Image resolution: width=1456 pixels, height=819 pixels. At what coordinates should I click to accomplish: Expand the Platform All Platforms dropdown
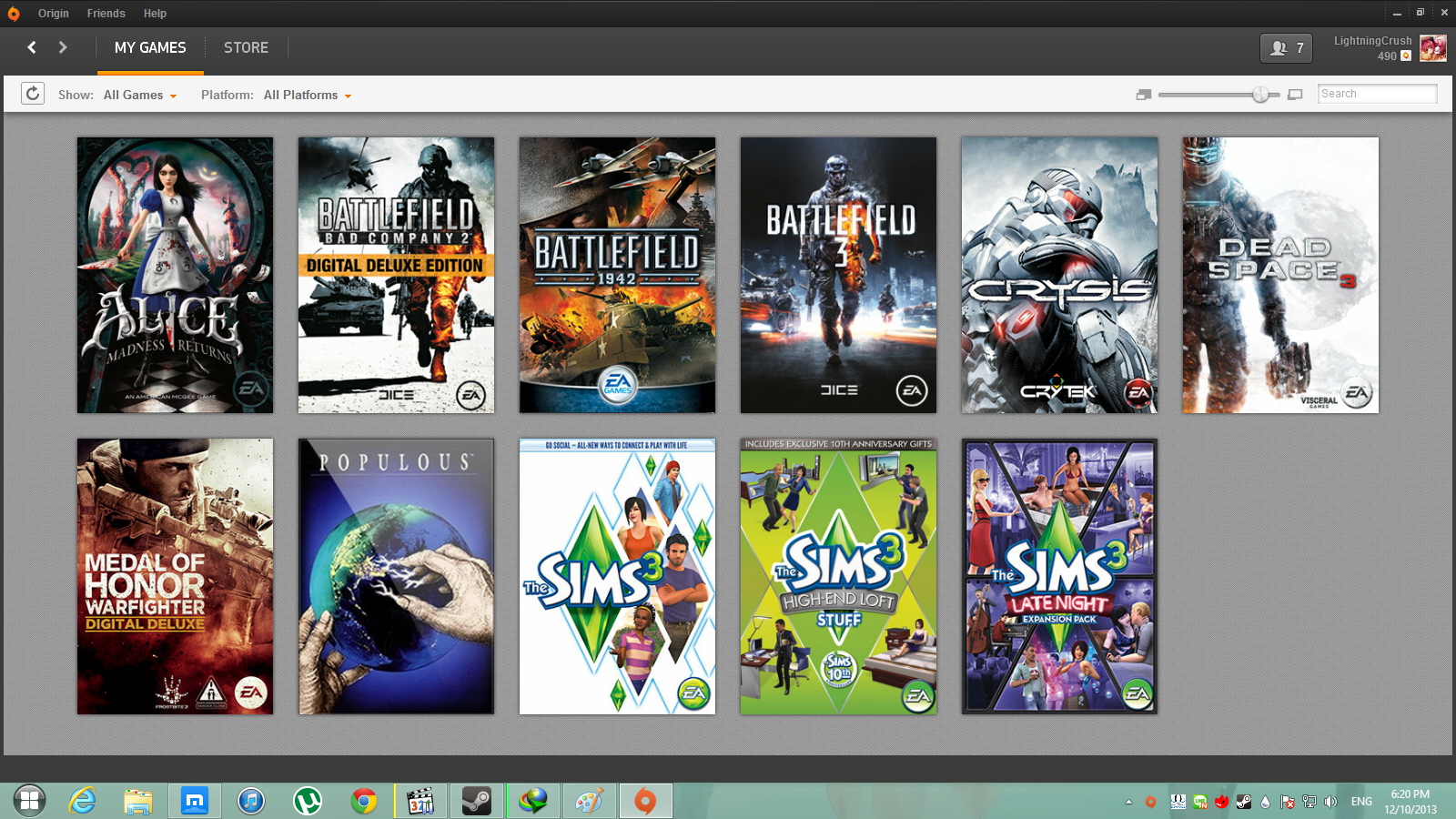tap(308, 95)
